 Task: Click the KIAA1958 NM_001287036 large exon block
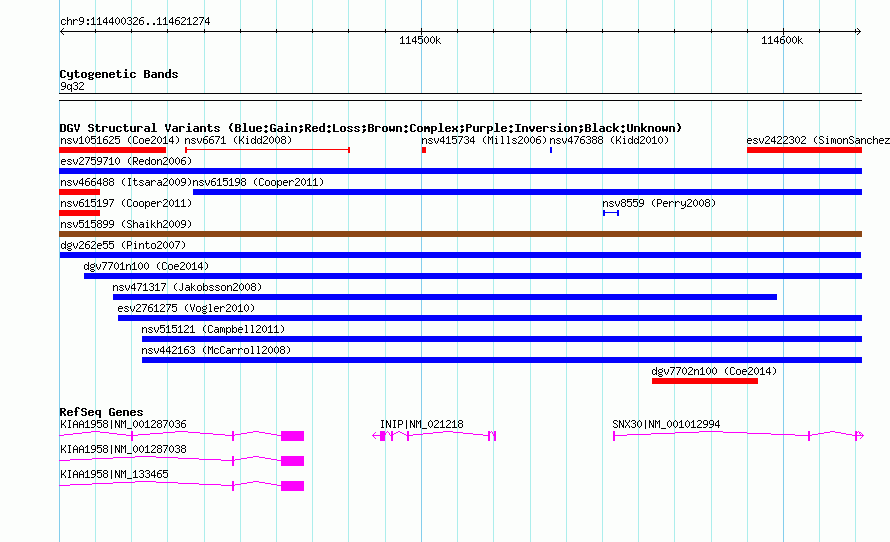[x=292, y=436]
